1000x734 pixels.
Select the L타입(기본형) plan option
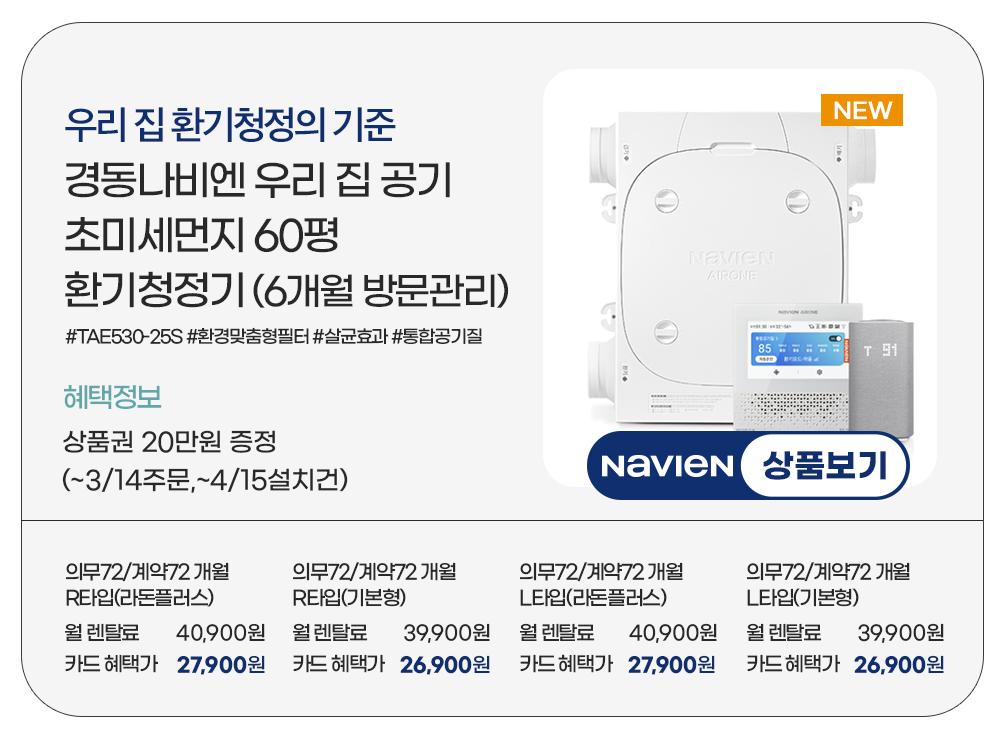pyautogui.click(x=802, y=598)
